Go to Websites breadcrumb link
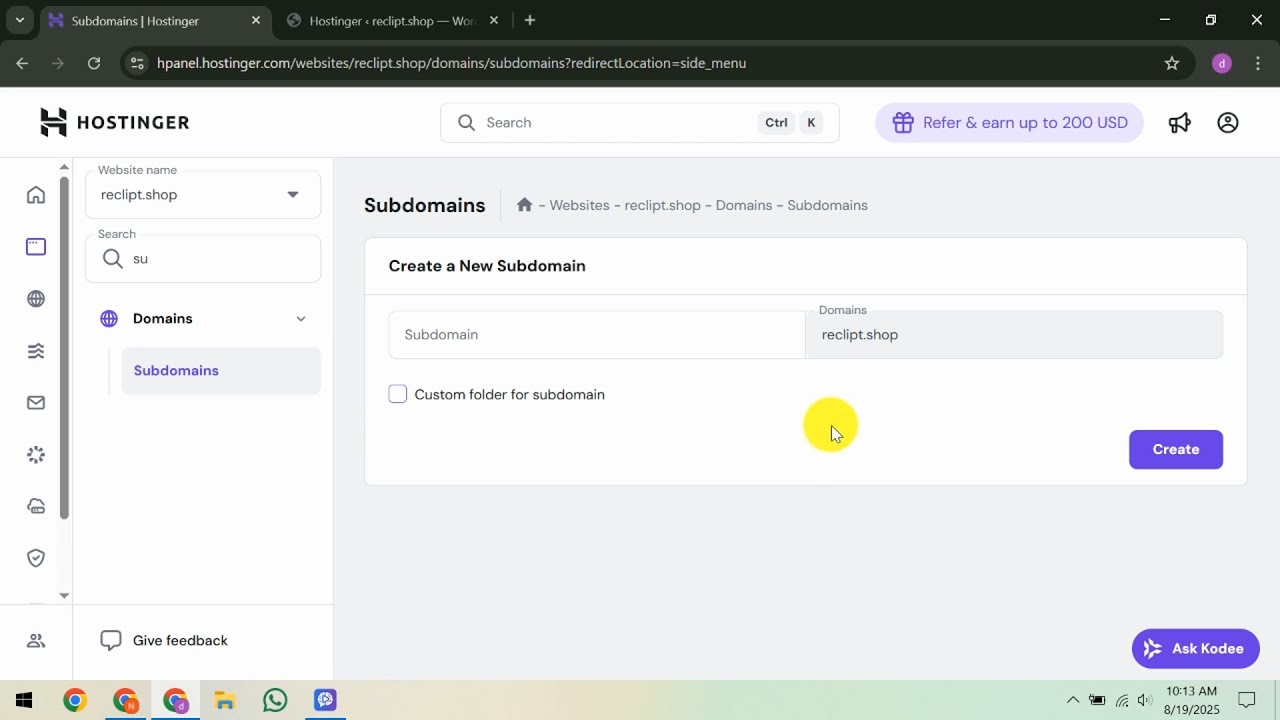This screenshot has width=1280, height=720. click(x=579, y=205)
